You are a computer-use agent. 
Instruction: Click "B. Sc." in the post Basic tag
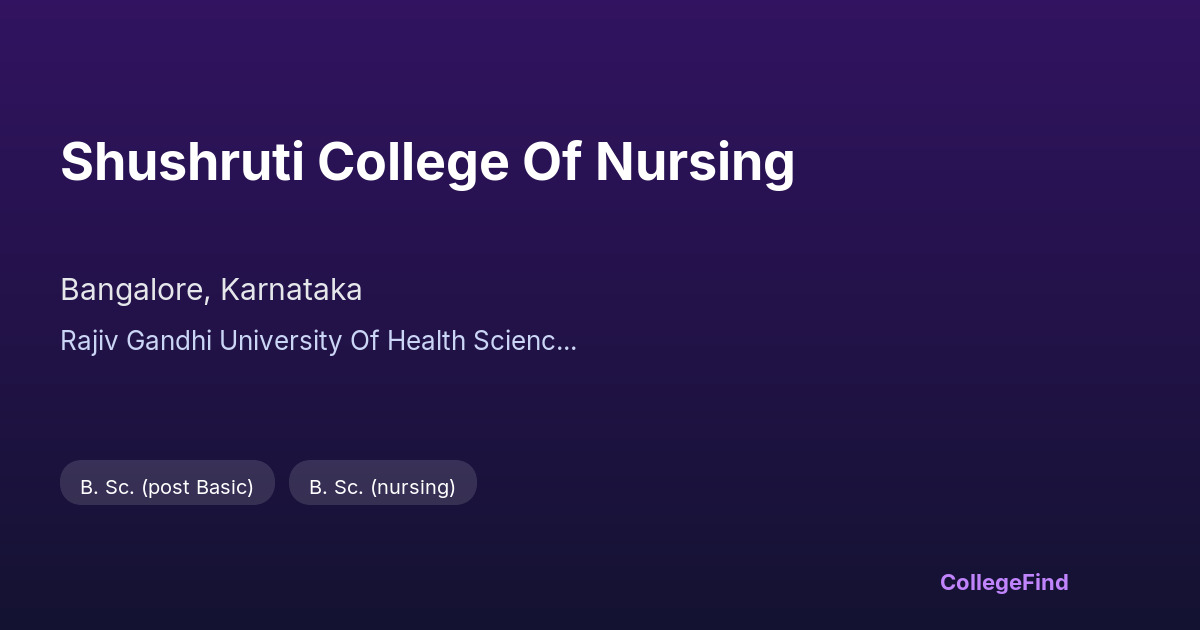click(107, 487)
